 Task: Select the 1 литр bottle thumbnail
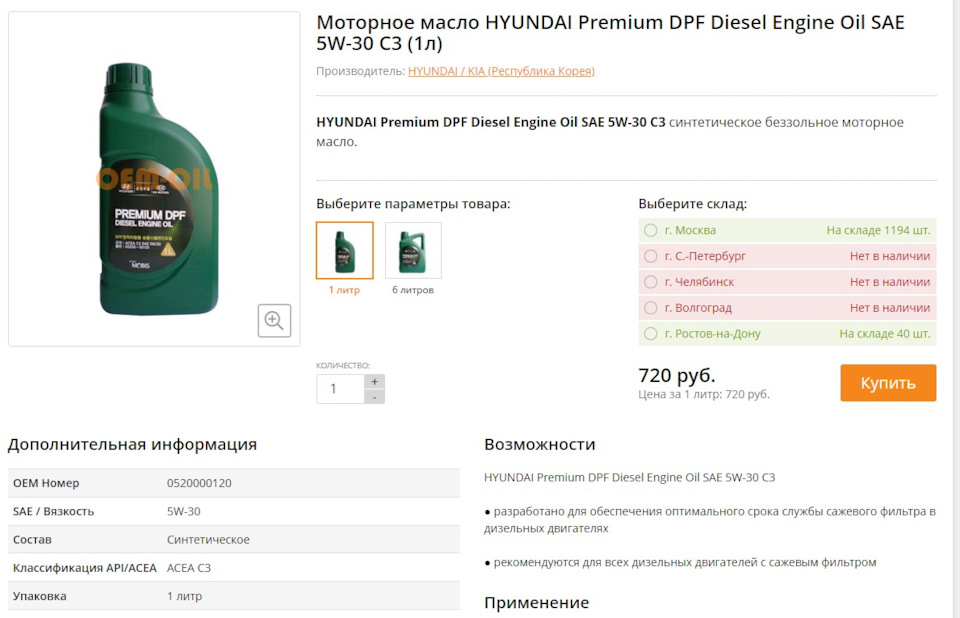point(344,250)
